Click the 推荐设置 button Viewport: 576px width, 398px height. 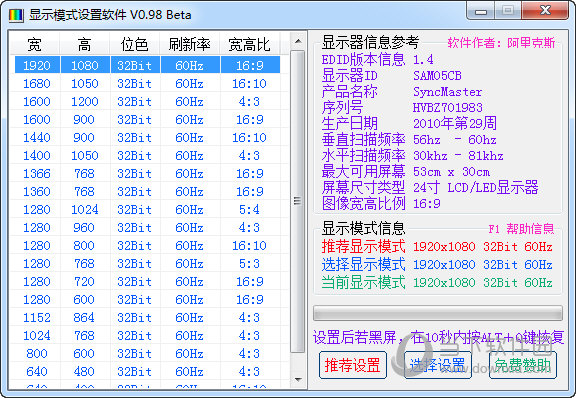(353, 365)
